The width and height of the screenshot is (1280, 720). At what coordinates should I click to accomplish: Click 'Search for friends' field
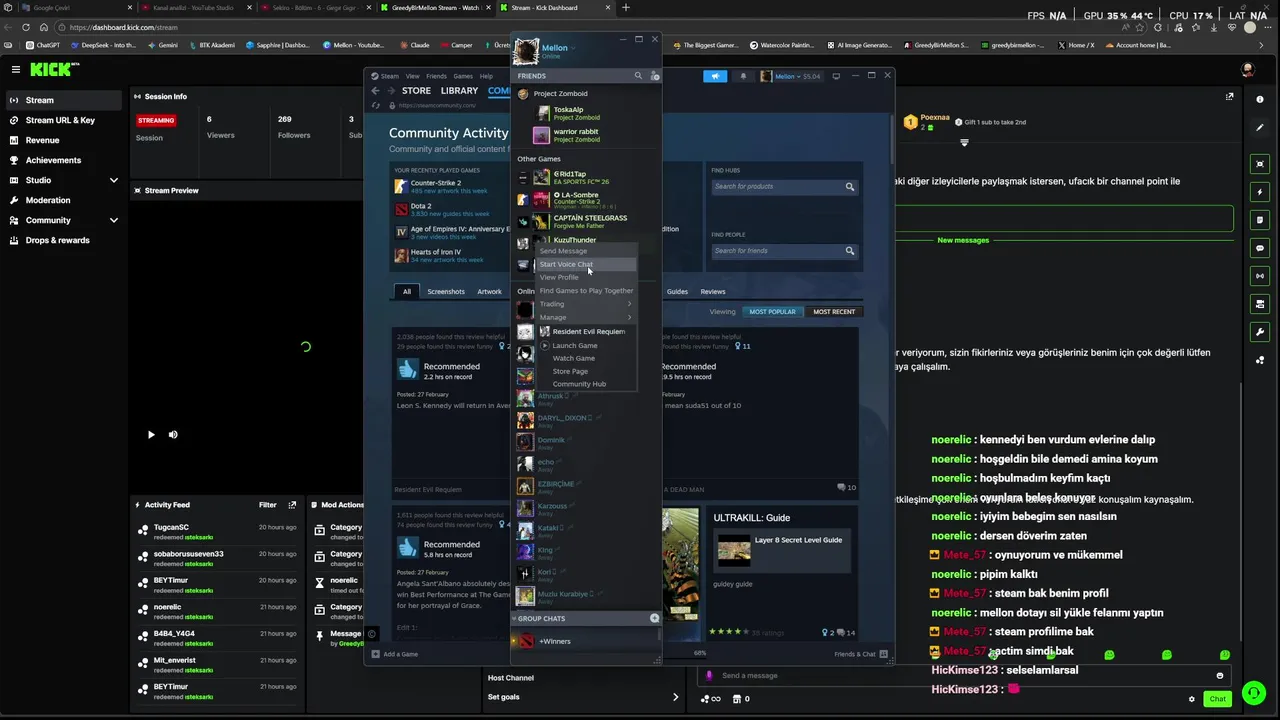pos(784,251)
